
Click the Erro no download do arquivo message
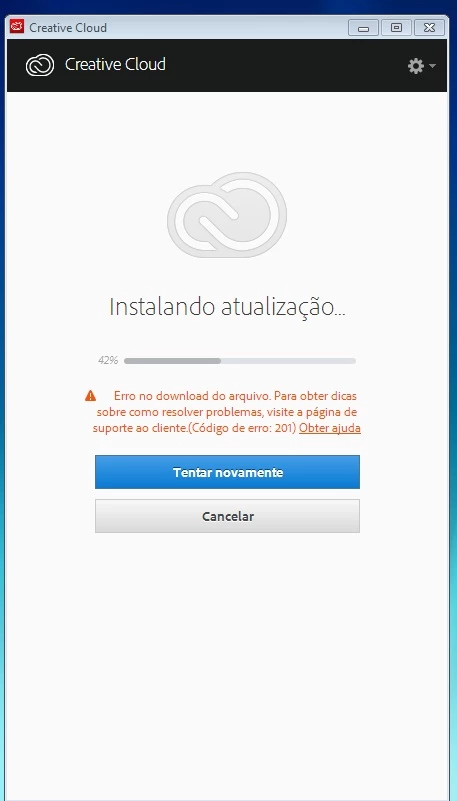[x=193, y=395]
